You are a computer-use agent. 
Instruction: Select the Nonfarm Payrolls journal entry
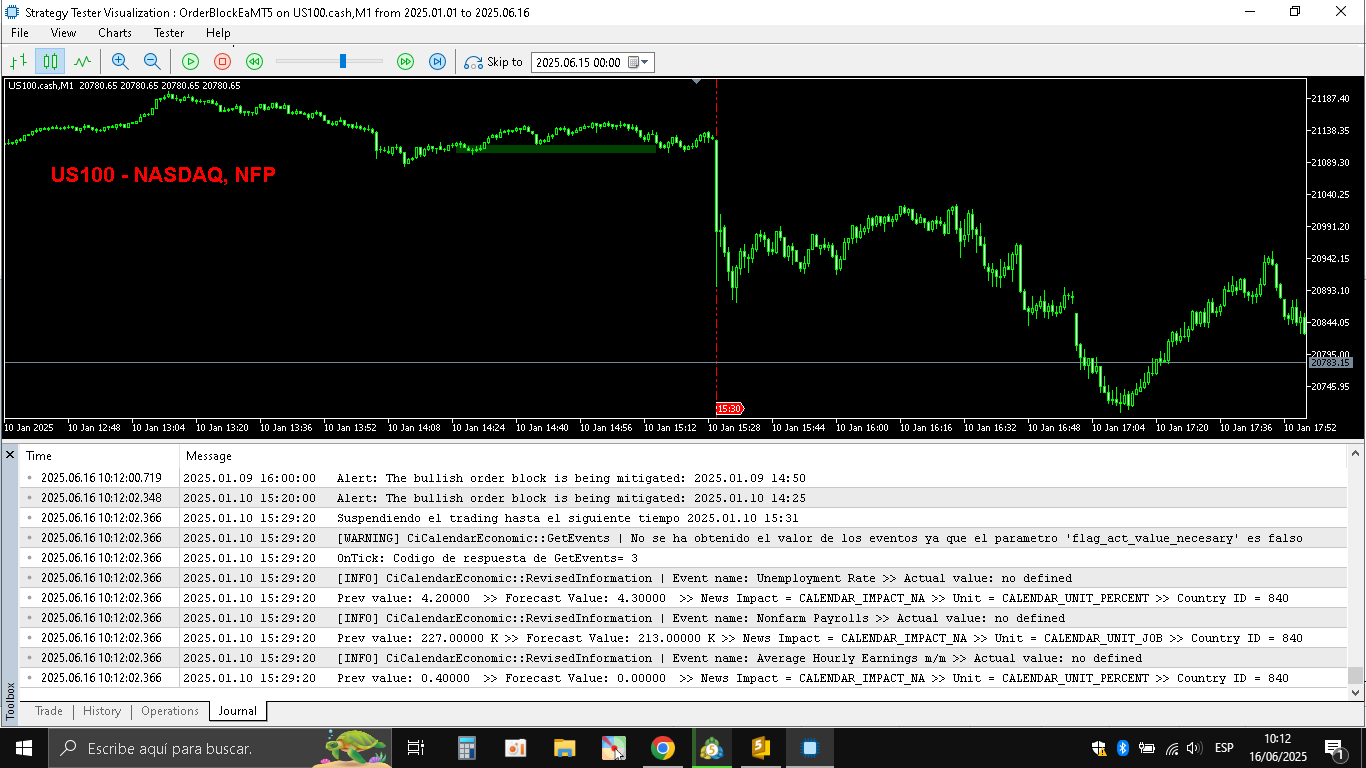[x=683, y=618]
